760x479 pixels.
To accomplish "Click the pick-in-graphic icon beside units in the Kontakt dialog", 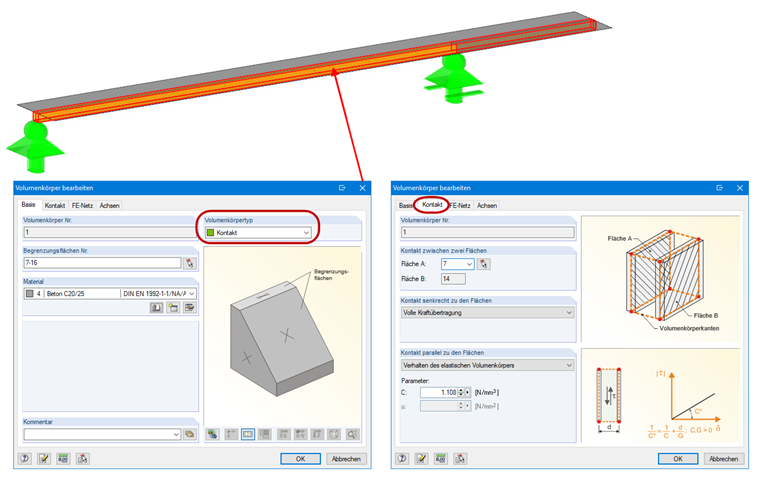I will tap(460, 458).
